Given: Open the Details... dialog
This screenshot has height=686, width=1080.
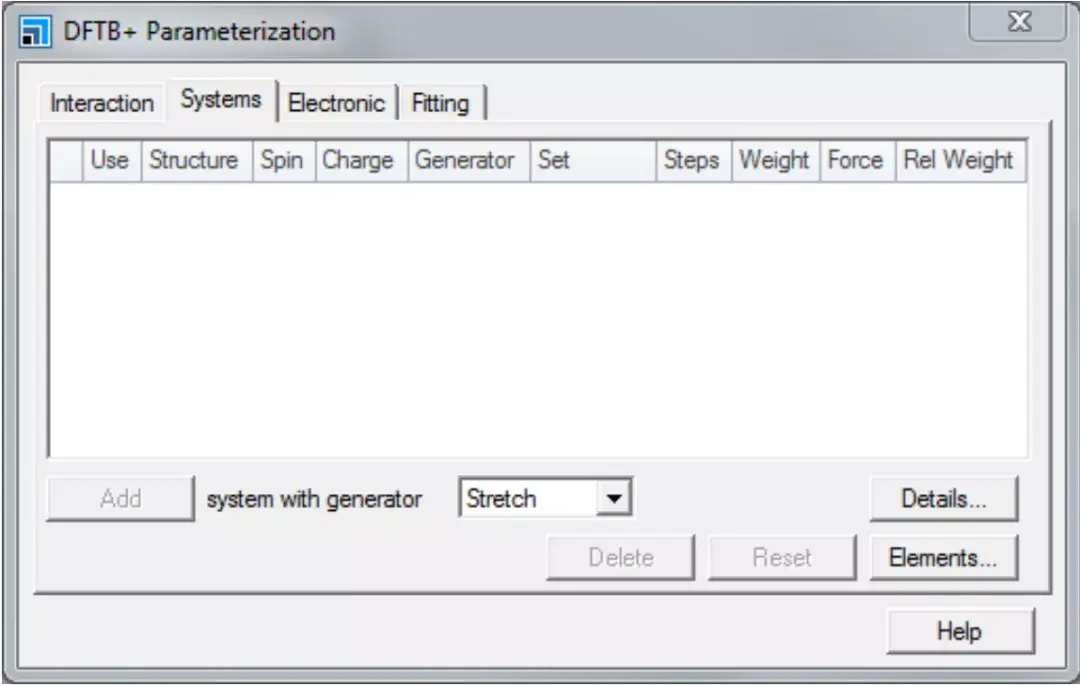Looking at the screenshot, I should tap(944, 499).
